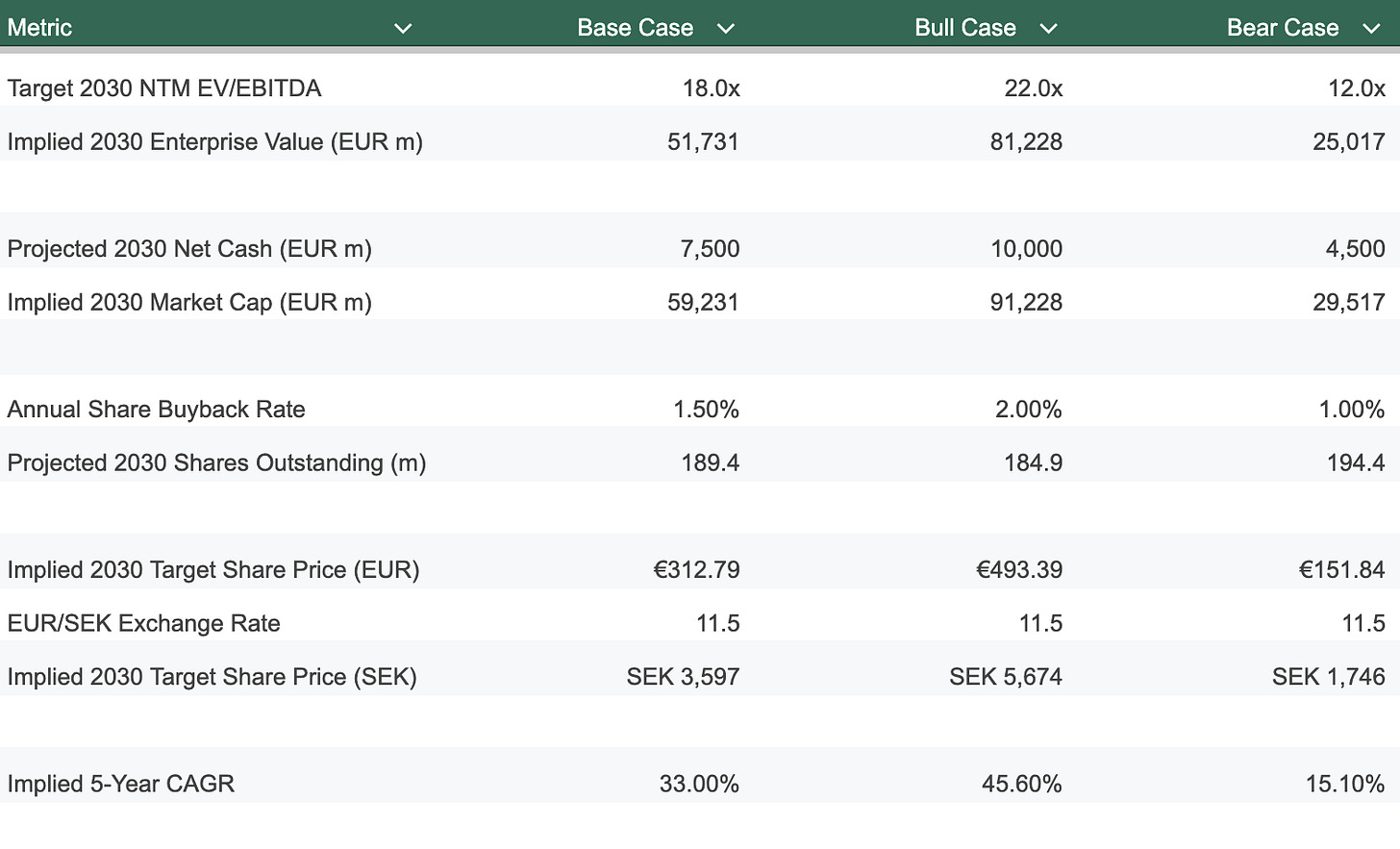Open the Base Case column dropdown arrow

pyautogui.click(x=726, y=29)
